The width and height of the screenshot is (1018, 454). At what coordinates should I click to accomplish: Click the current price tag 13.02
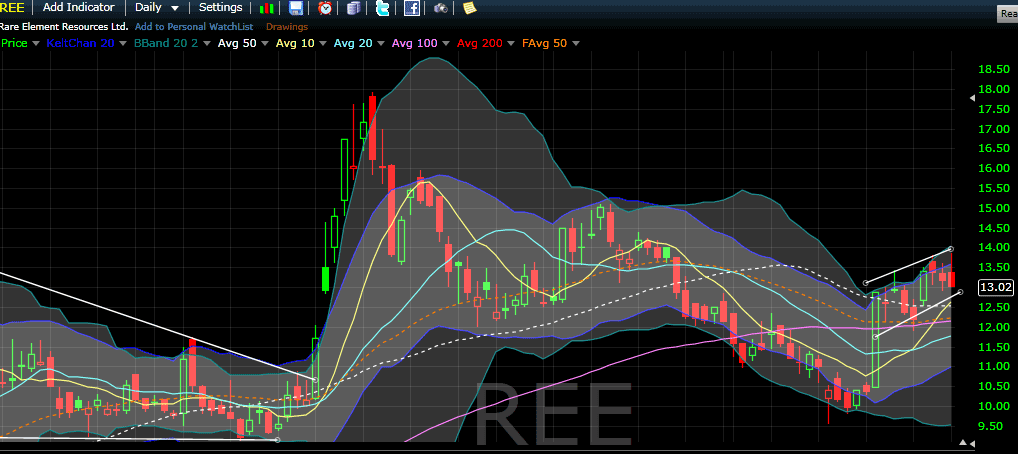tap(996, 287)
